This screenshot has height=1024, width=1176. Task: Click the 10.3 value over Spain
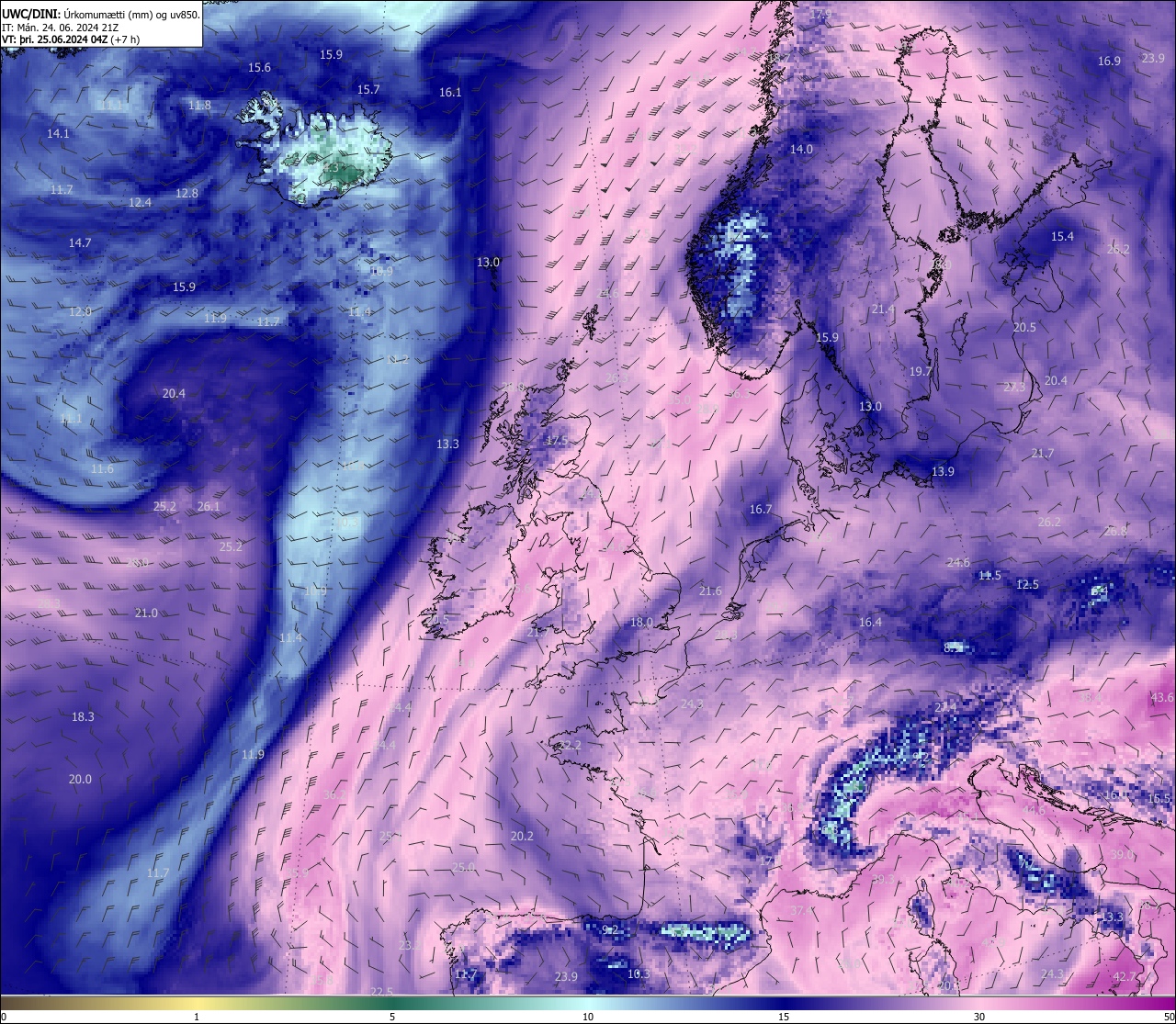[x=638, y=974]
